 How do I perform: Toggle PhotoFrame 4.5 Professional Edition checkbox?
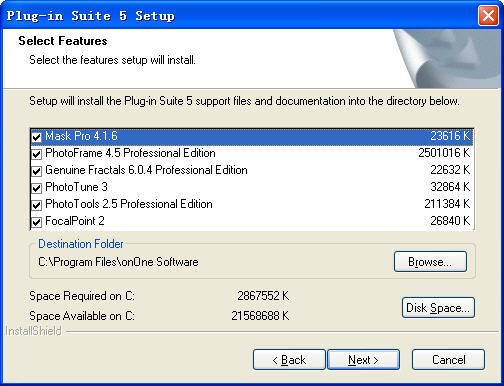[36, 154]
